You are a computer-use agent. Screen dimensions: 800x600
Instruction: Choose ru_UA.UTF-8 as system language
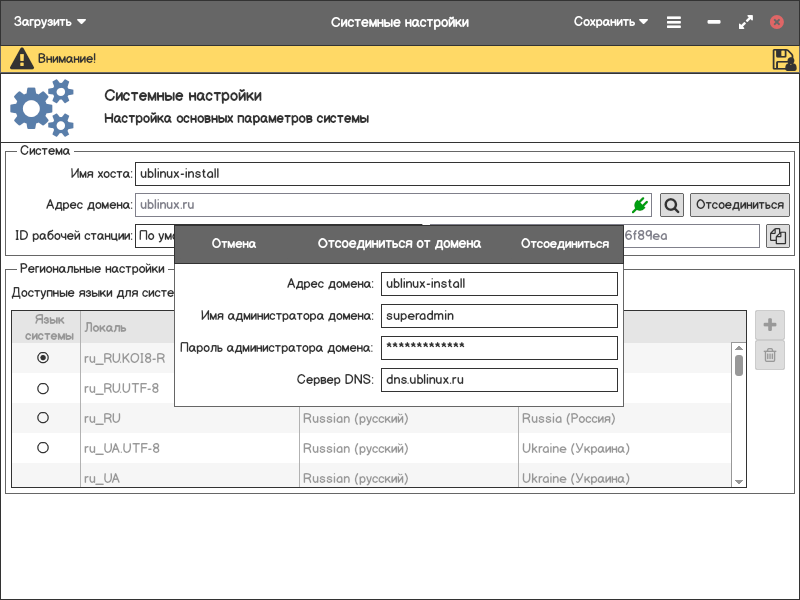click(43, 448)
